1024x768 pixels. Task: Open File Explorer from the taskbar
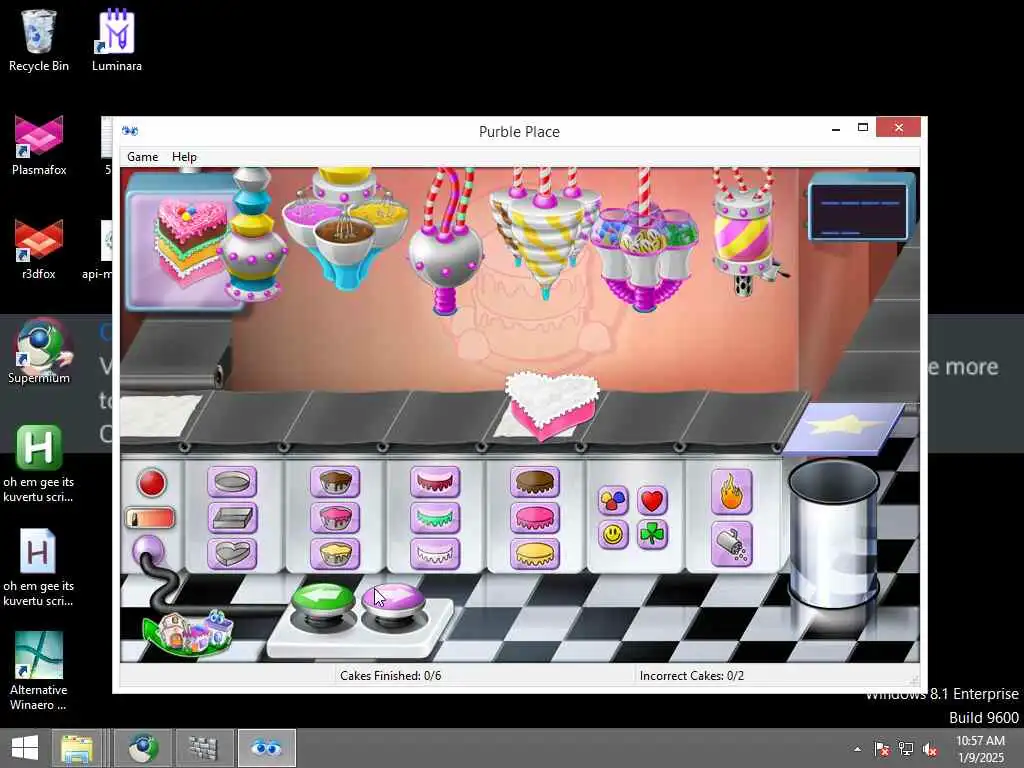(77, 748)
